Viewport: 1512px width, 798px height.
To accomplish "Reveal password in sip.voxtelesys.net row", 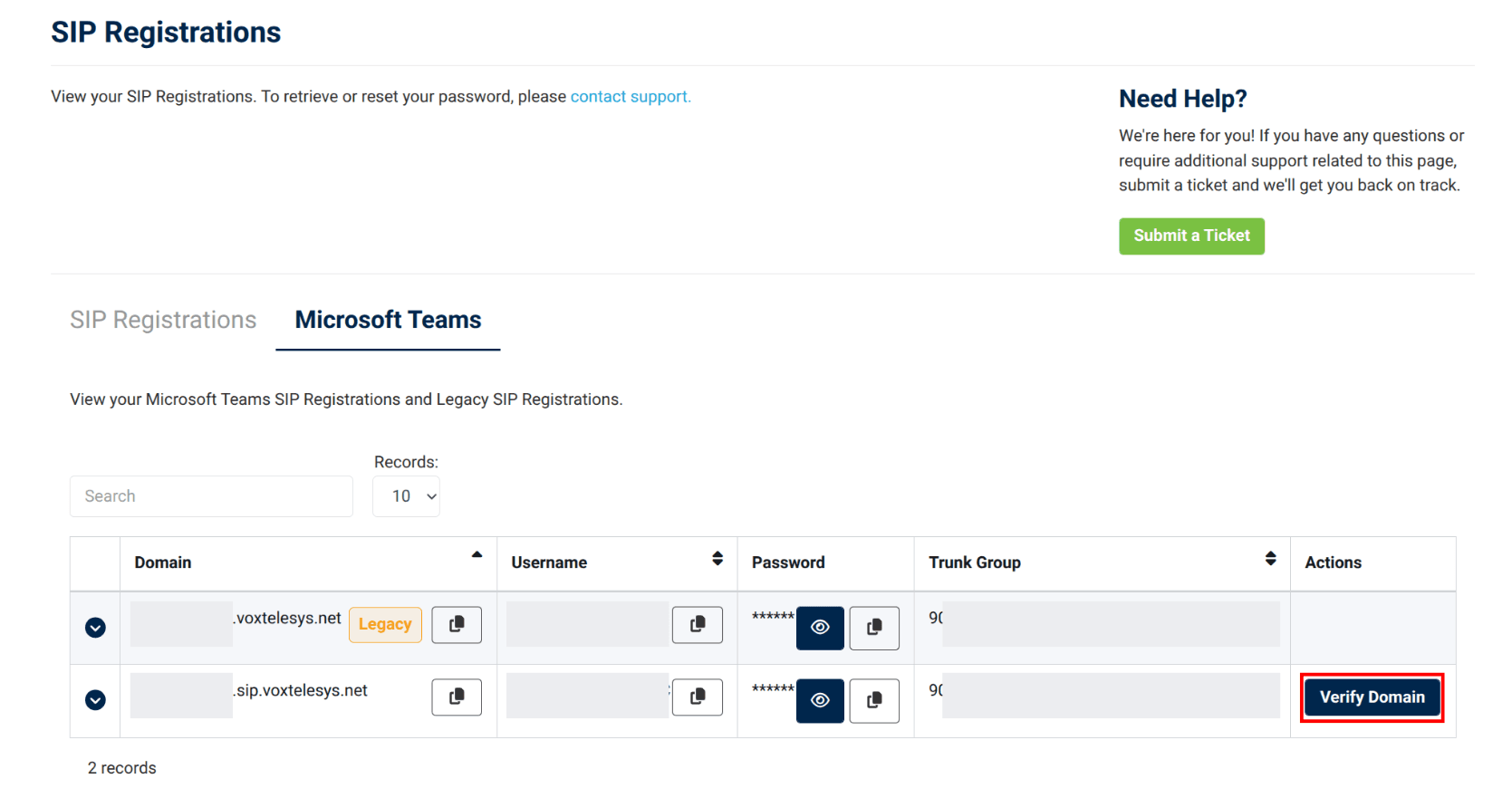I will [820, 700].
